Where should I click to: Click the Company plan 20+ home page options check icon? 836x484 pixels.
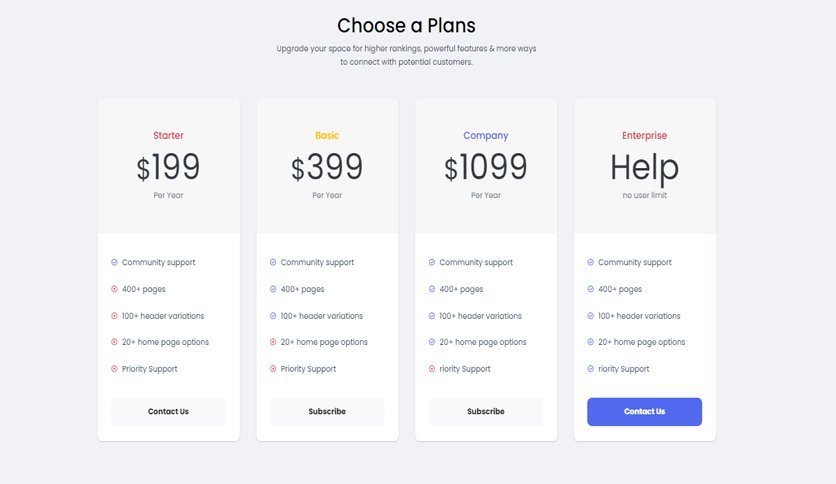point(432,342)
